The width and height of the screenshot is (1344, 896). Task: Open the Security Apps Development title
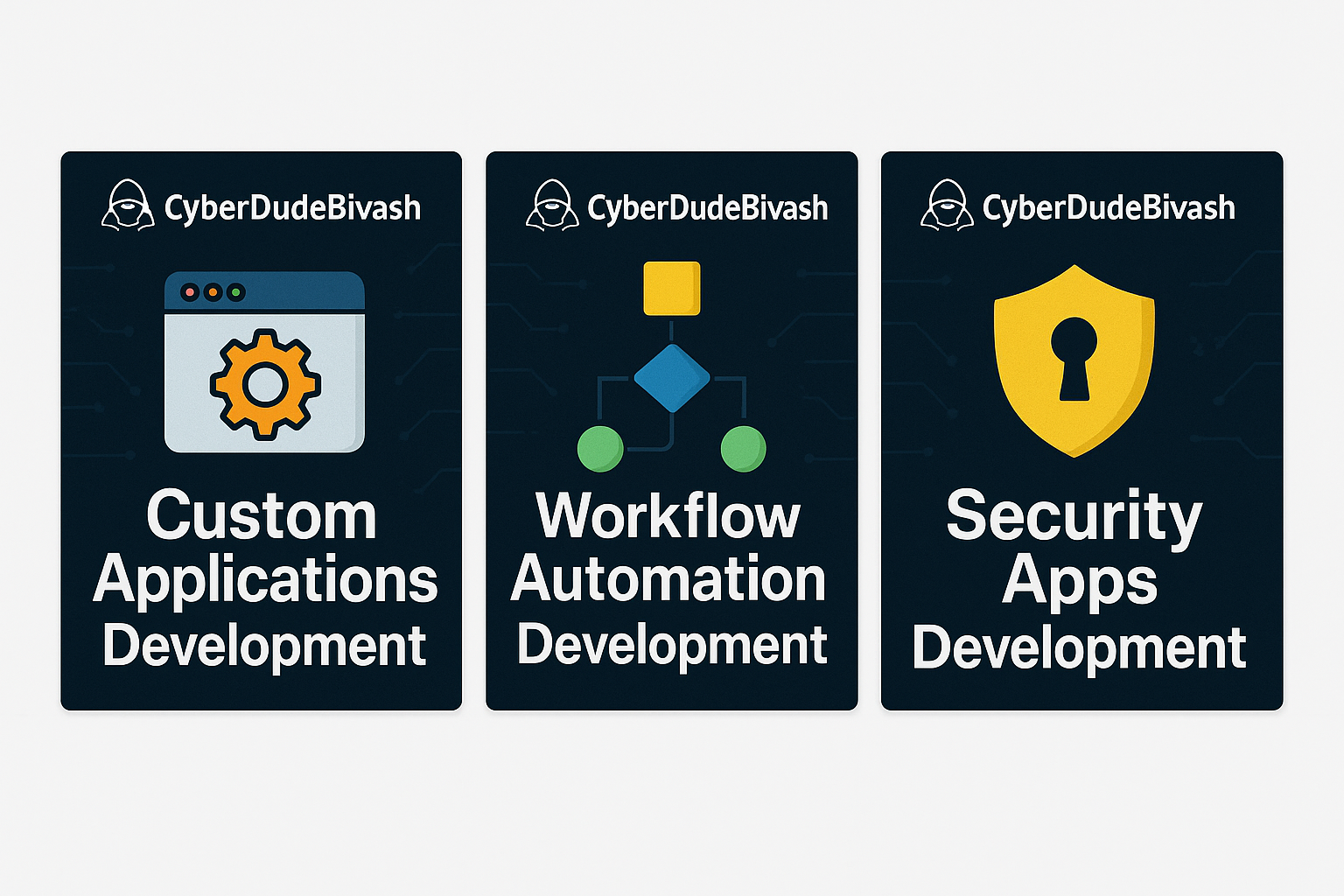pyautogui.click(x=1078, y=581)
